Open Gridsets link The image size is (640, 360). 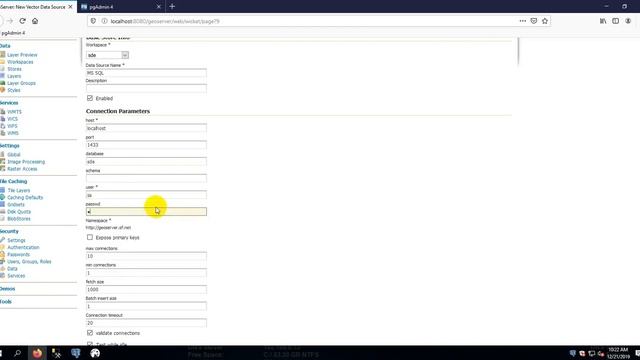pyautogui.click(x=16, y=204)
